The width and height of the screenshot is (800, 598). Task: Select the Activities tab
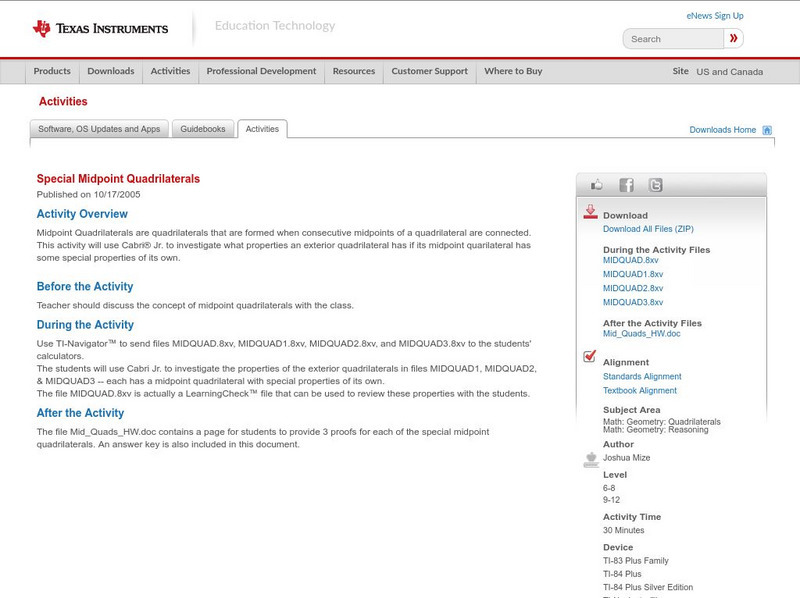point(262,129)
